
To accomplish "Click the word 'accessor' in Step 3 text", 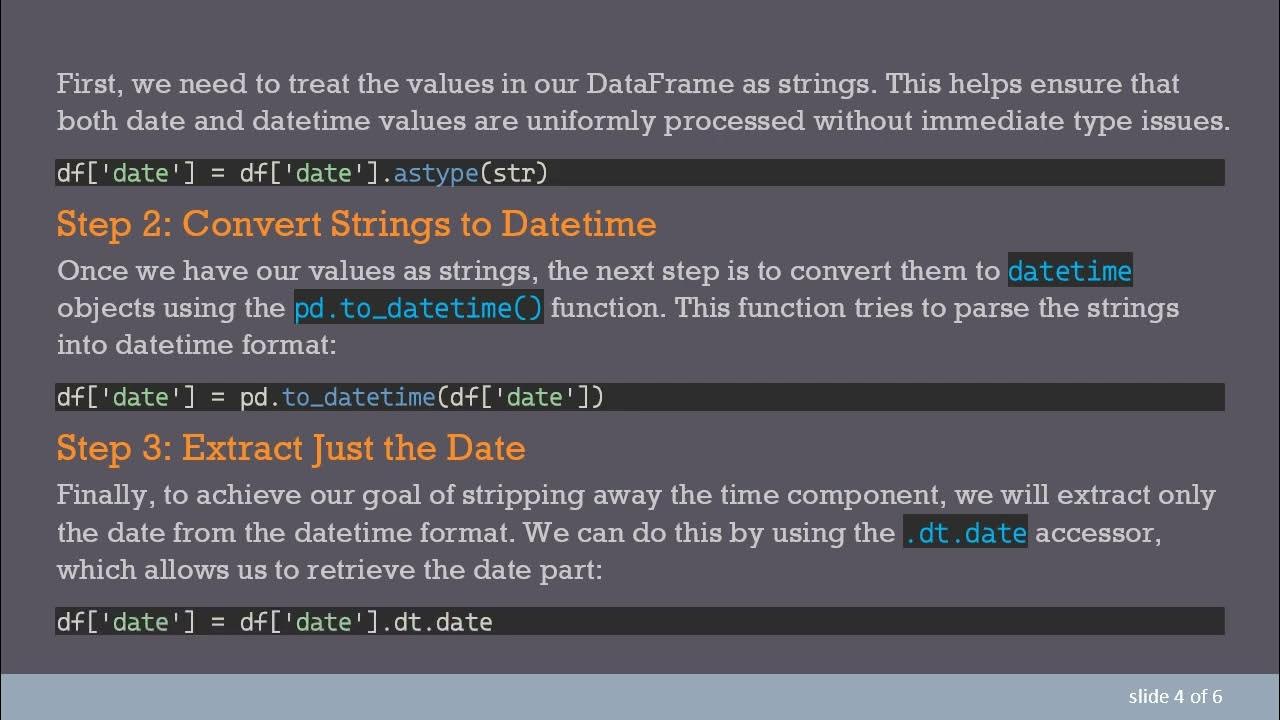I will point(1096,533).
